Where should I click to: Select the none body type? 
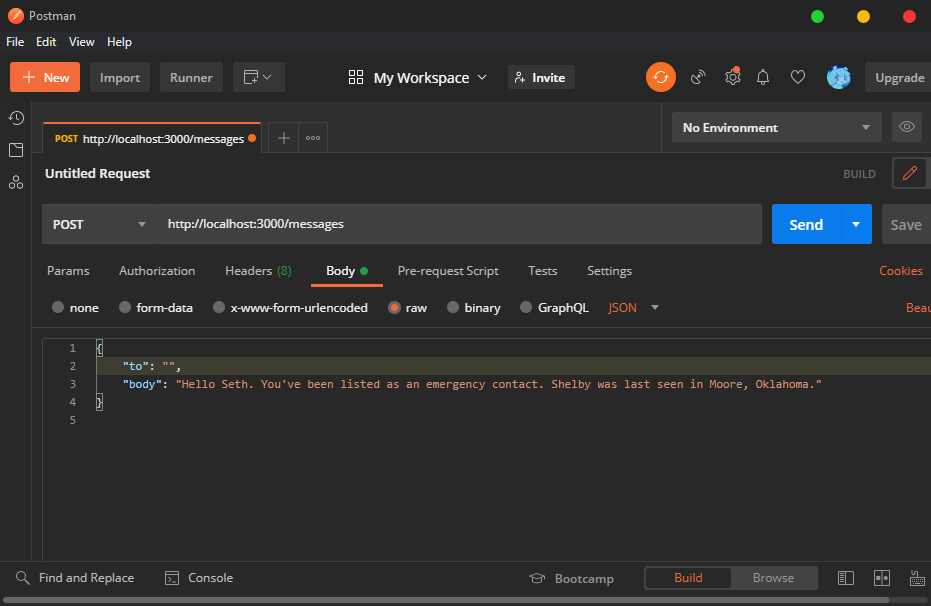(x=58, y=307)
